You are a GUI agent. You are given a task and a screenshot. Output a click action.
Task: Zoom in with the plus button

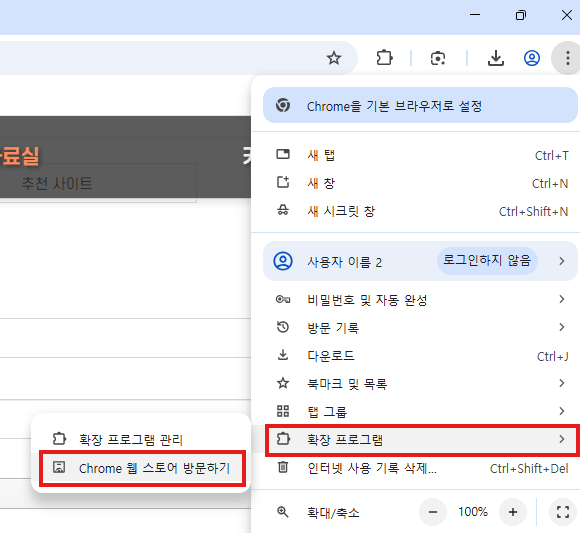pos(513,512)
